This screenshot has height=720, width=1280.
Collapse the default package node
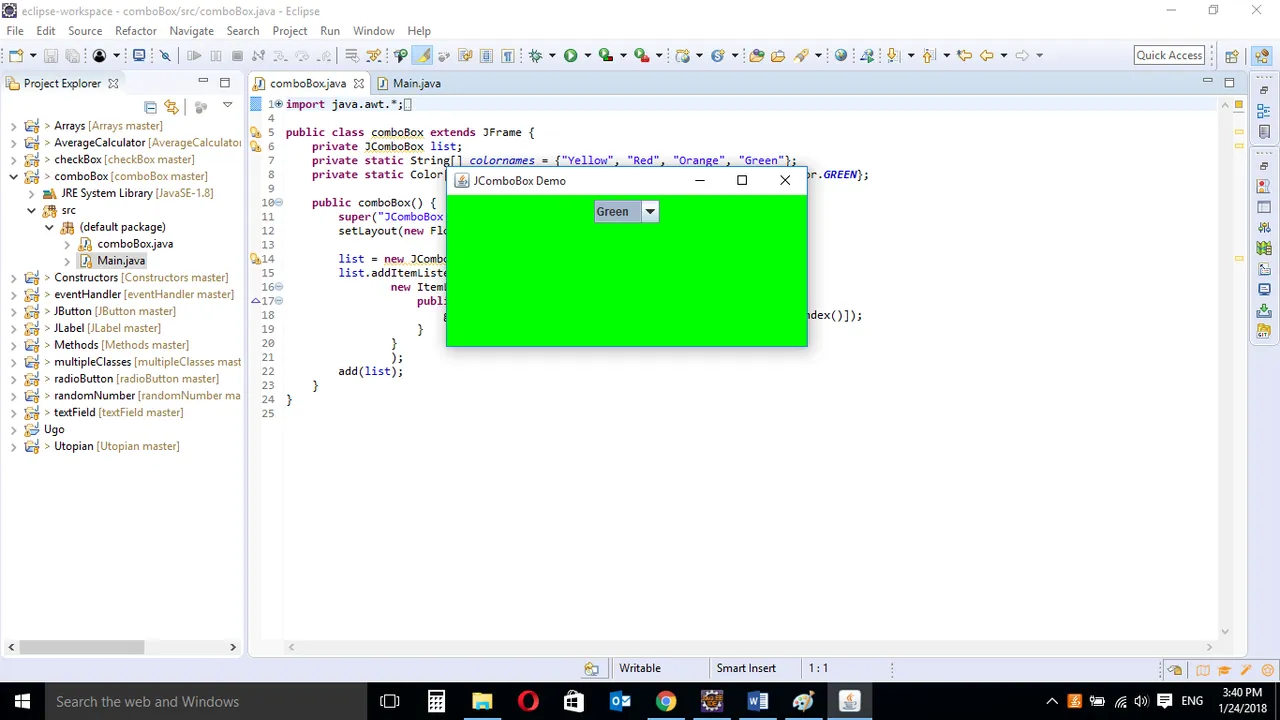[49, 227]
